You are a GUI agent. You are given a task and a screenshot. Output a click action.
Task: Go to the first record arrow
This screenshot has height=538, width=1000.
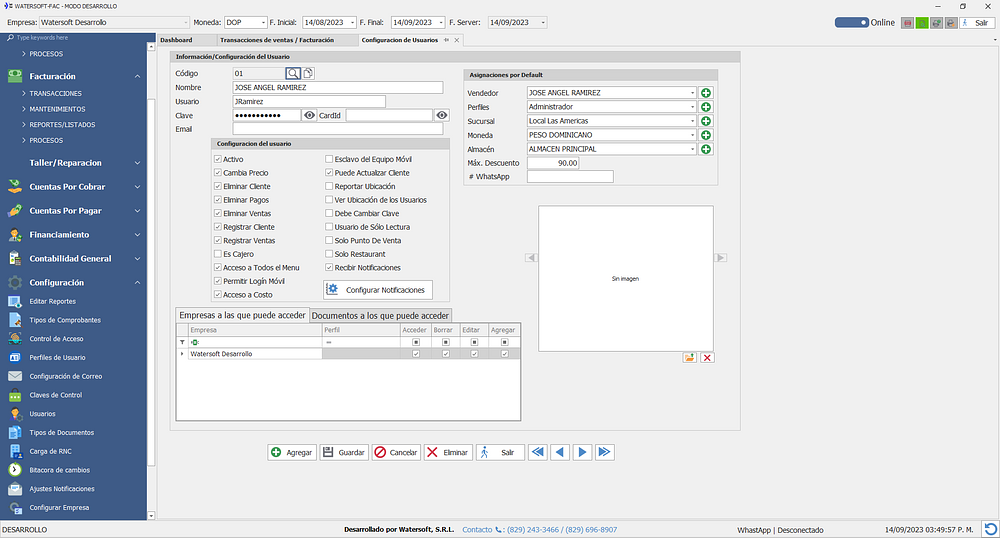[538, 452]
